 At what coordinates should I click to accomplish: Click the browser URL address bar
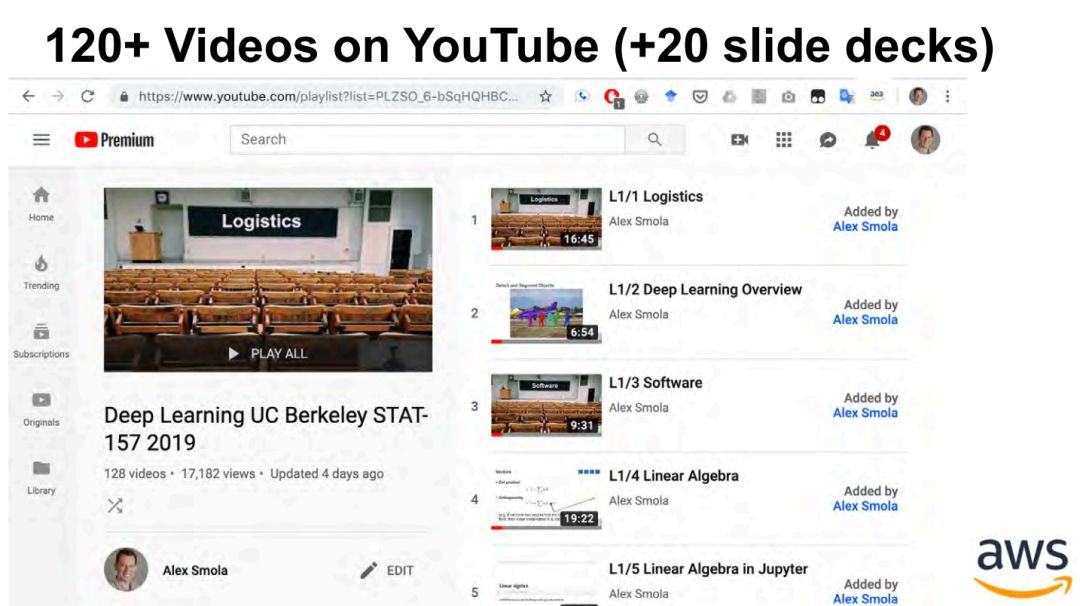pyautogui.click(x=328, y=96)
